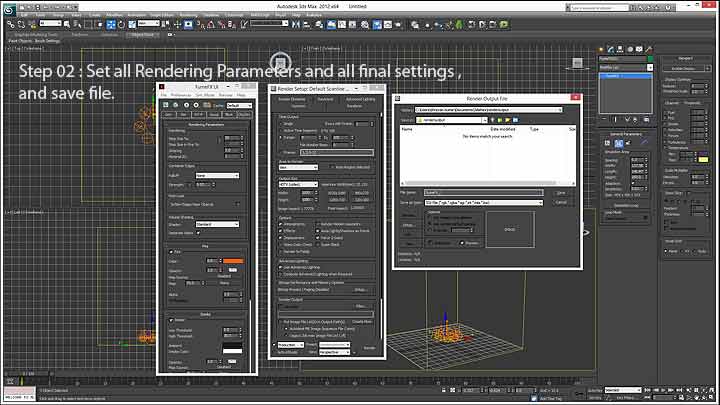Viewport: 720px width, 405px height.
Task: Open the 3ds Max application button menu
Action: click(8, 9)
